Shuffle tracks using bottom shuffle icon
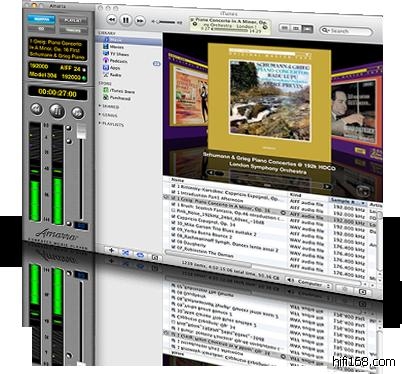Viewport: 402px width, 374px height. [126, 253]
